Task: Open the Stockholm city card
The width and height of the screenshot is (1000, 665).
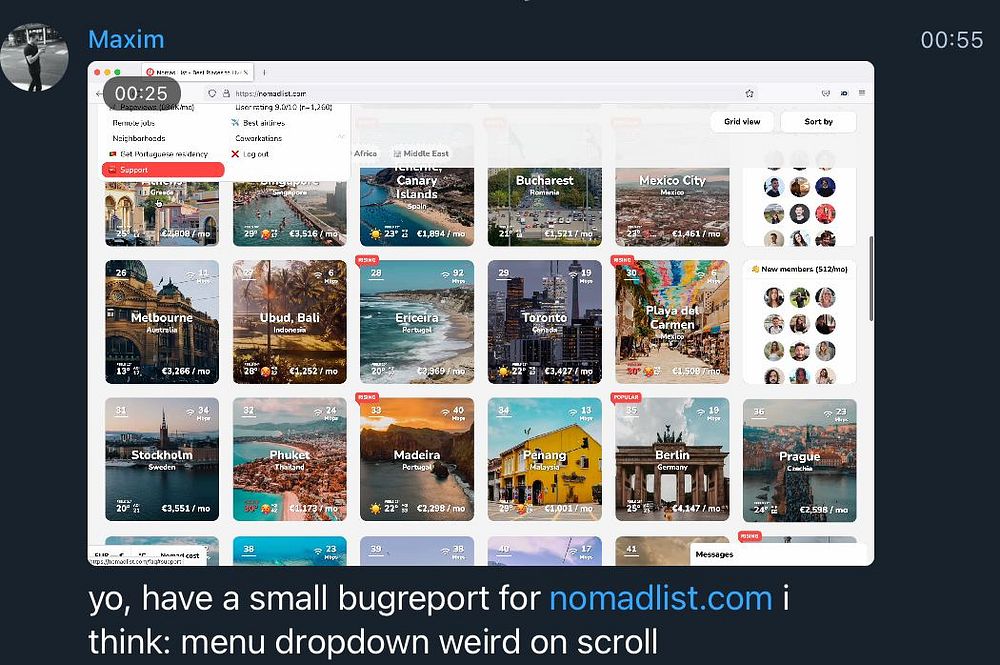Action: click(x=162, y=460)
